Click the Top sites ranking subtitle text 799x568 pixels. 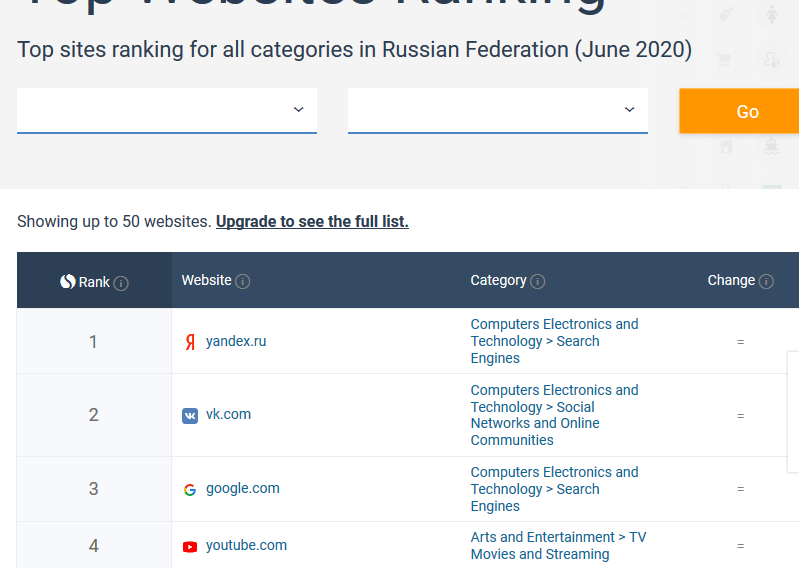354,50
